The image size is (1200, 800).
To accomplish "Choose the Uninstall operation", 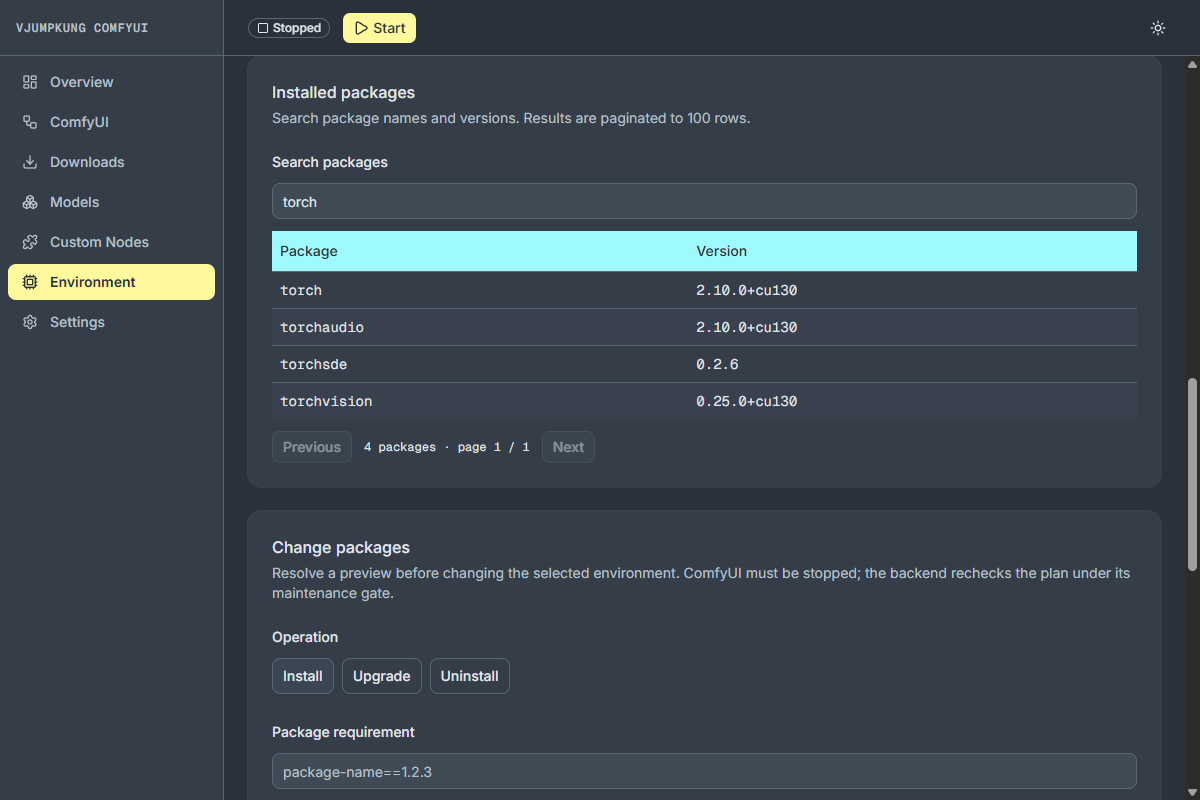I will point(470,676).
